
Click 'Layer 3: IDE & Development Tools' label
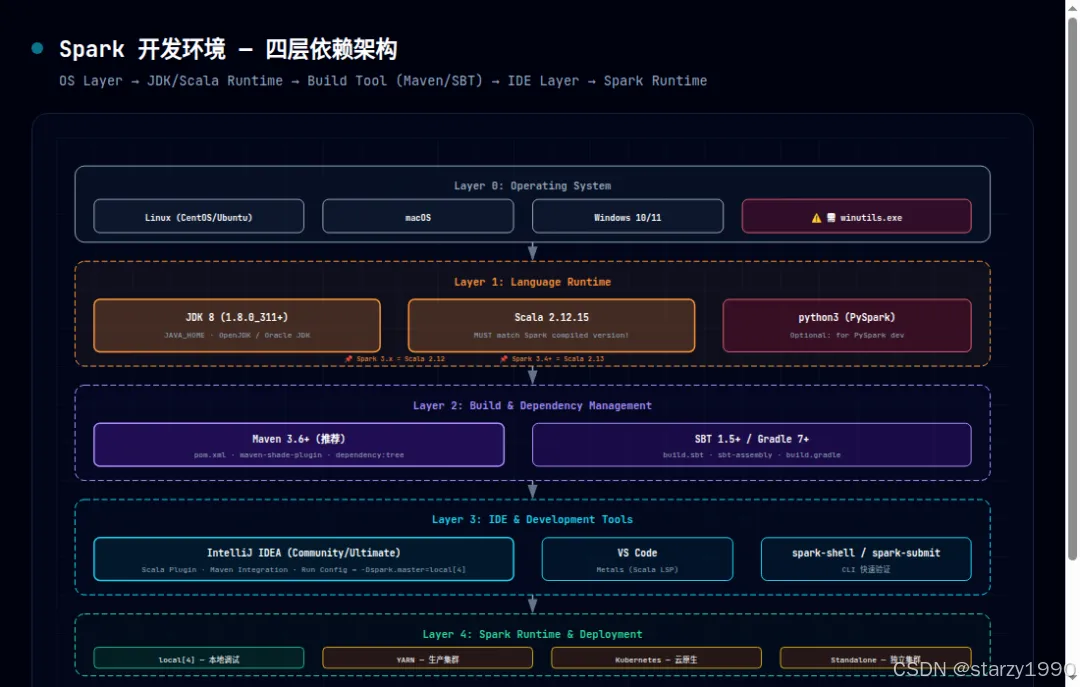pos(532,519)
